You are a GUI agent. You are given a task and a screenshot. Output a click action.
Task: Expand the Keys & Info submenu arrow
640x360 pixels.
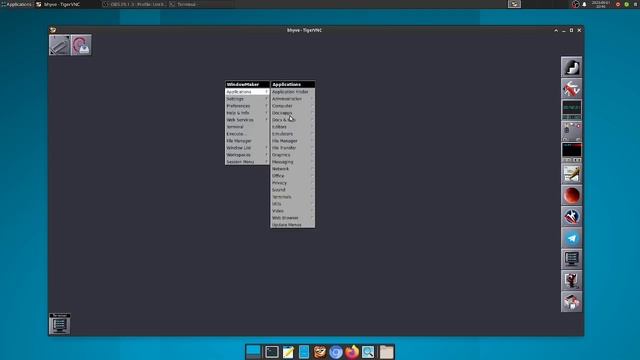click(267, 113)
